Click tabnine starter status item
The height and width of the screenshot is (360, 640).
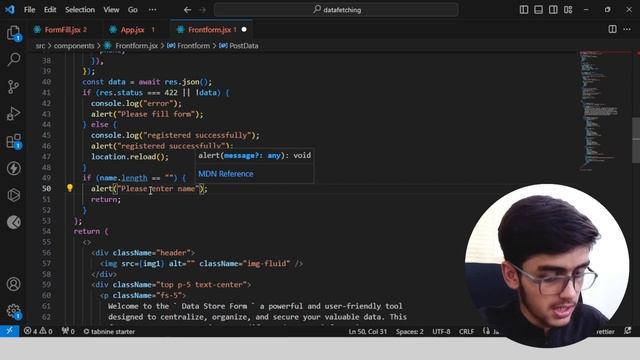pos(109,331)
